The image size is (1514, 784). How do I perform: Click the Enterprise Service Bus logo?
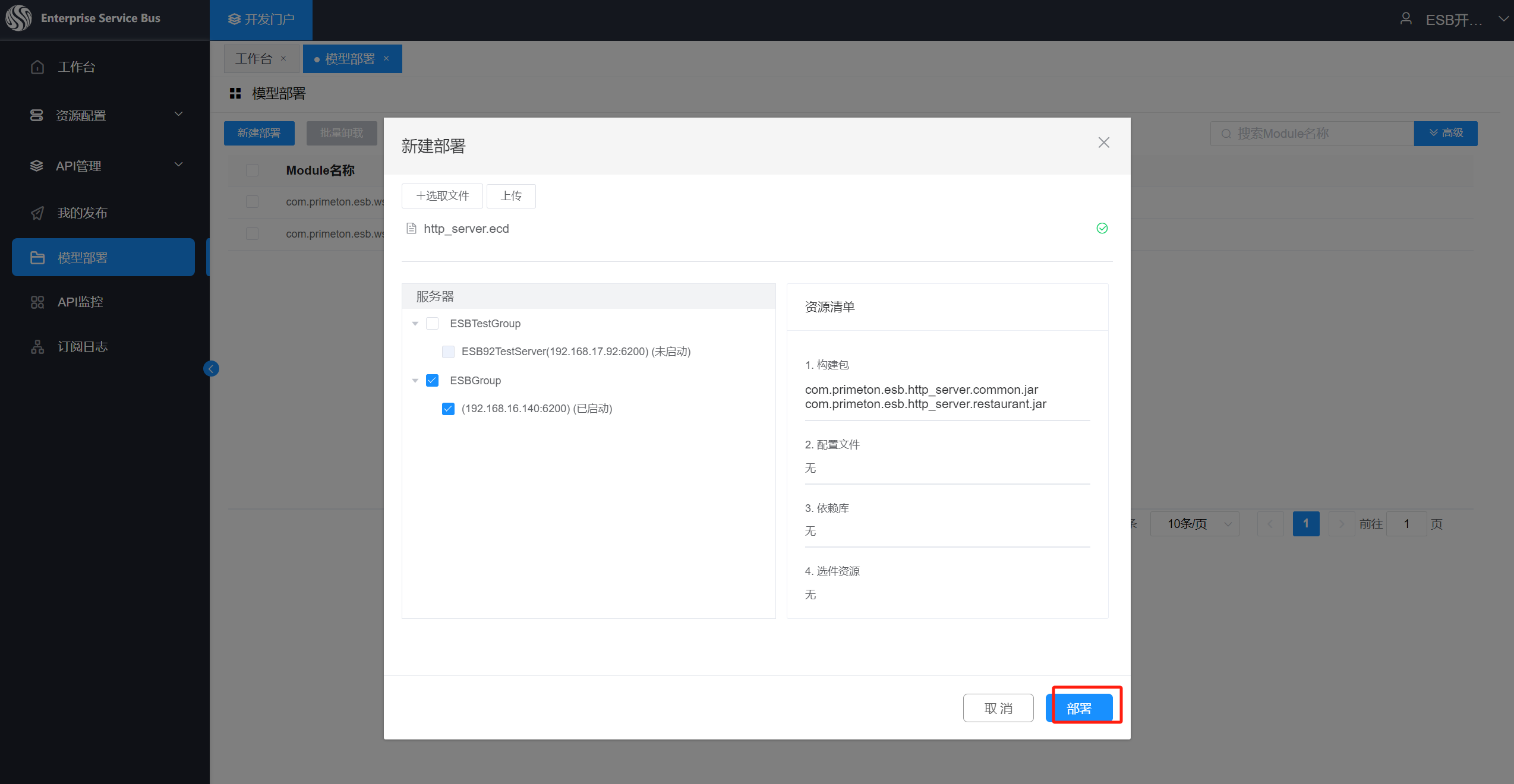coord(19,18)
